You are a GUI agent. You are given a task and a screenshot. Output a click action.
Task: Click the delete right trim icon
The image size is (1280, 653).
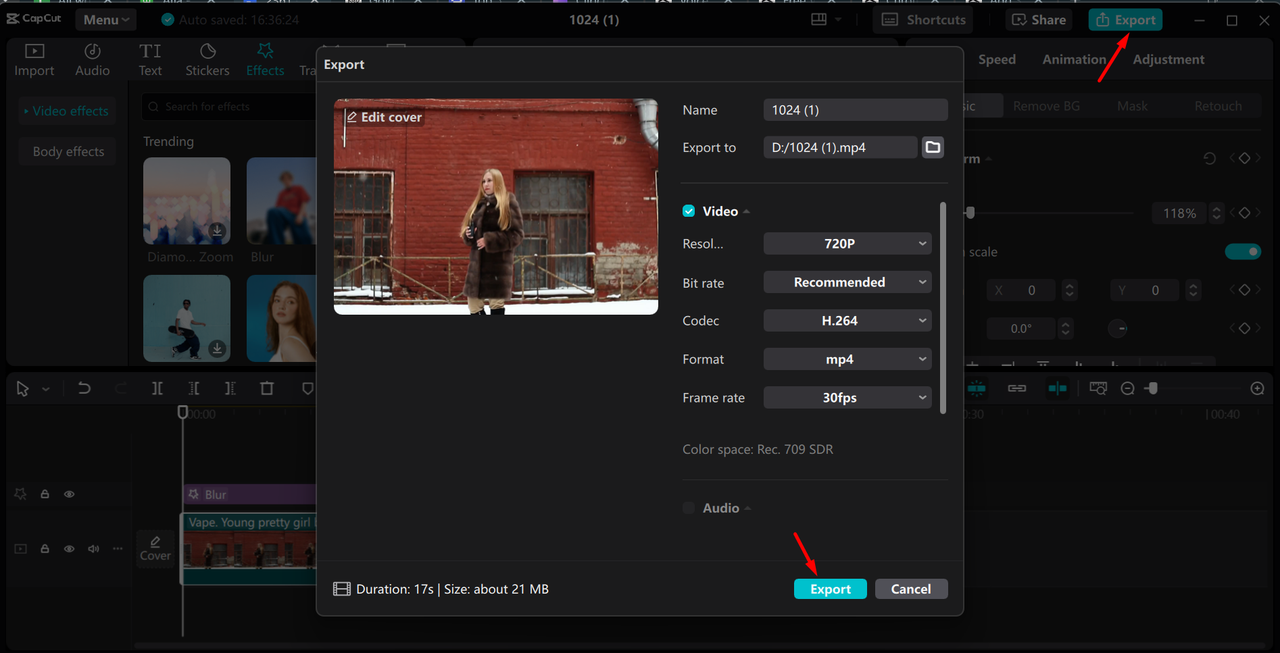pyautogui.click(x=230, y=389)
